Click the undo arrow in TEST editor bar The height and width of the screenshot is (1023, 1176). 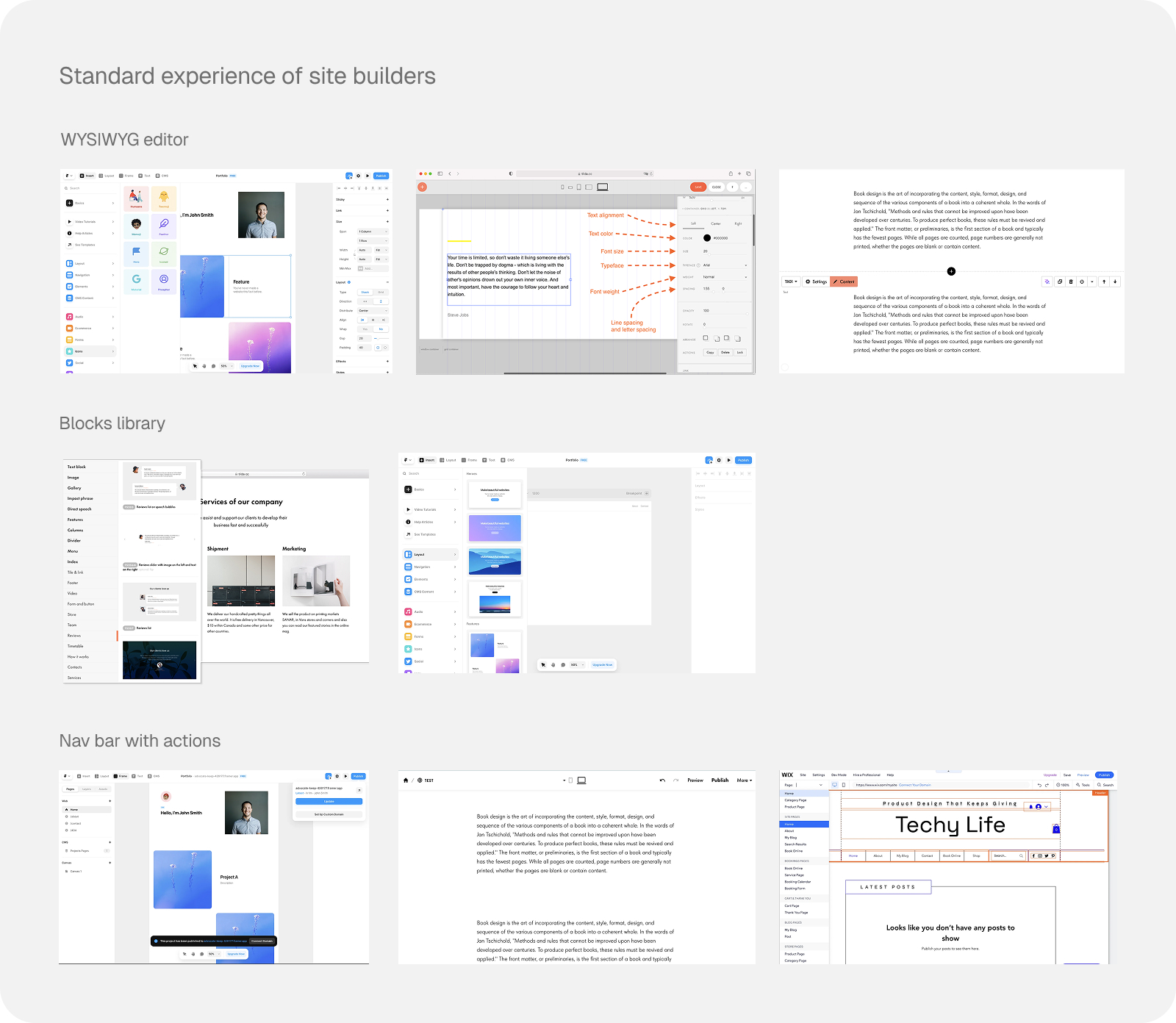pos(662,780)
